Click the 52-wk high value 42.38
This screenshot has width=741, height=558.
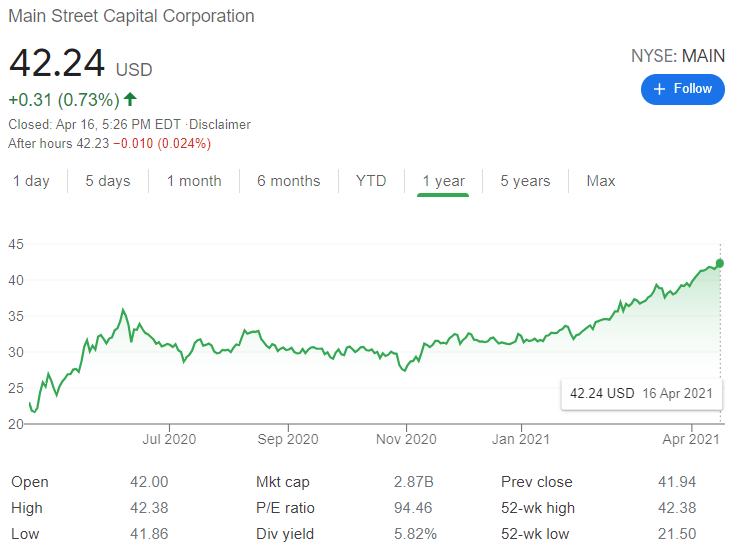677,508
